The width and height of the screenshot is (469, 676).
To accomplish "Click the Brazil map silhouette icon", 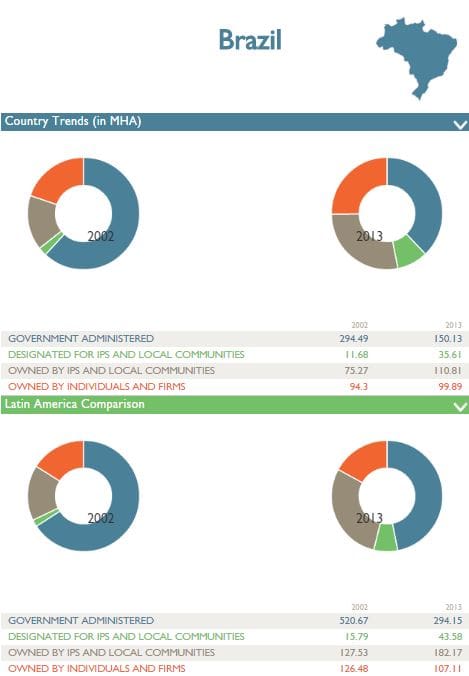I will click(416, 58).
